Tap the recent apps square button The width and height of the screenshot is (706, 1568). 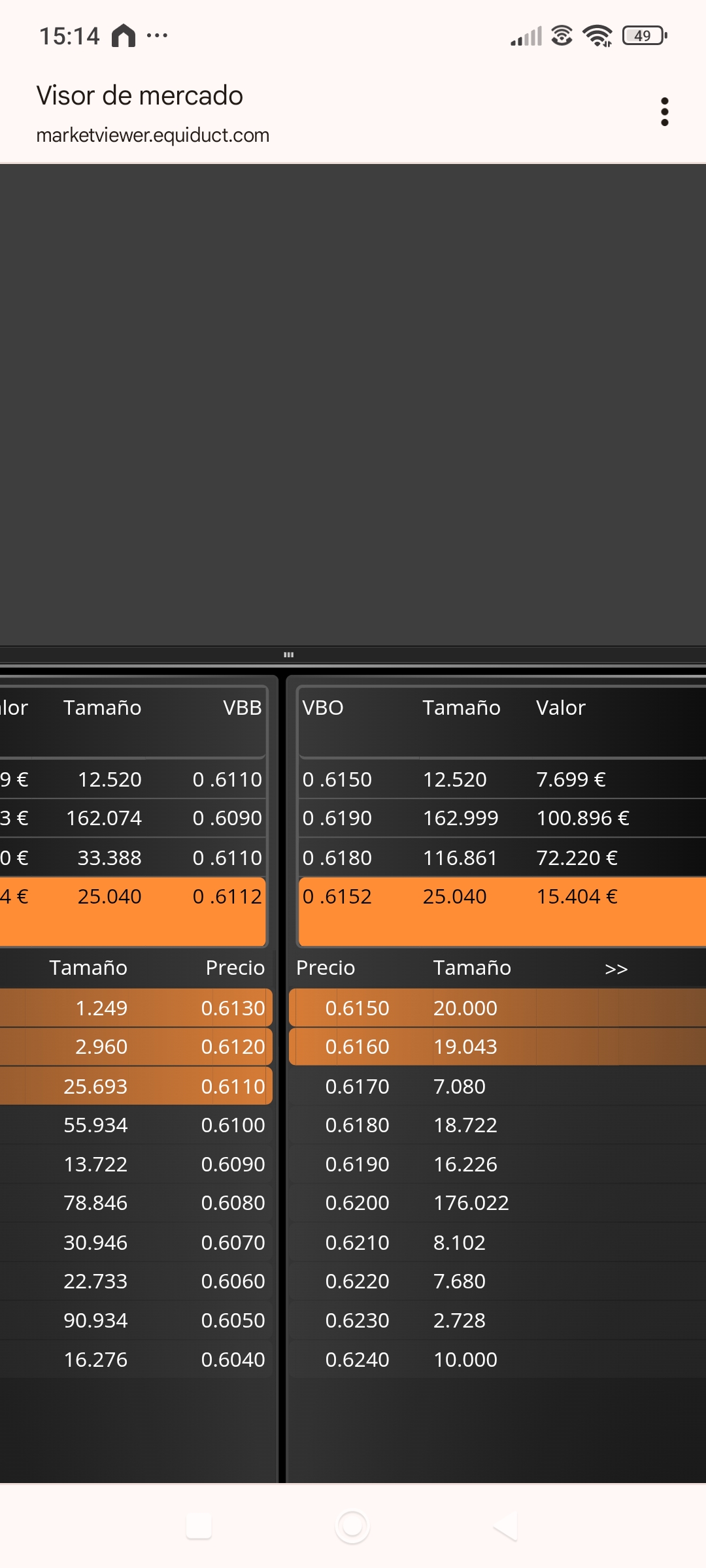pos(199,1526)
